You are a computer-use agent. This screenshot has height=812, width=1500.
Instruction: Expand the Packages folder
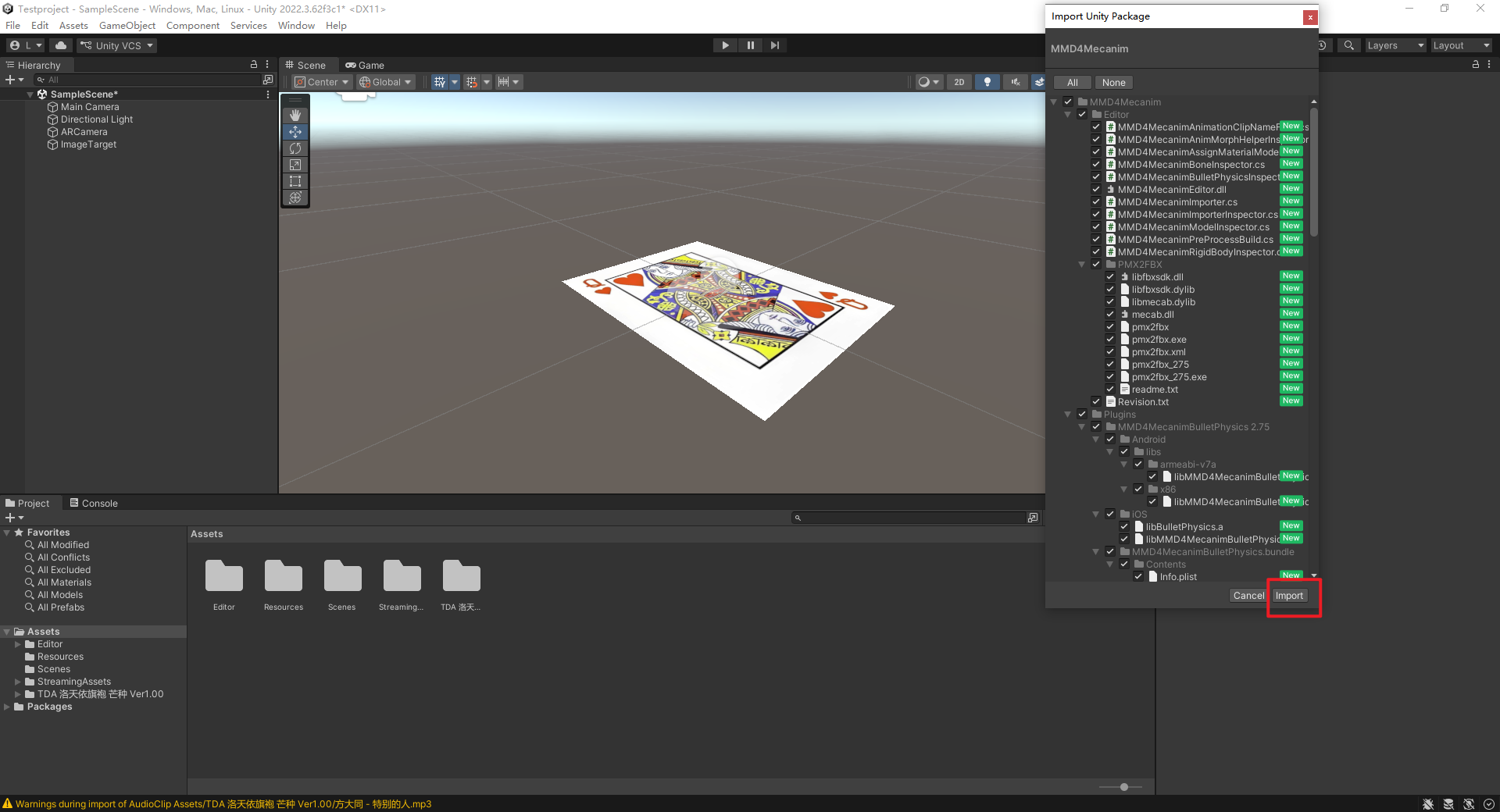coord(7,707)
